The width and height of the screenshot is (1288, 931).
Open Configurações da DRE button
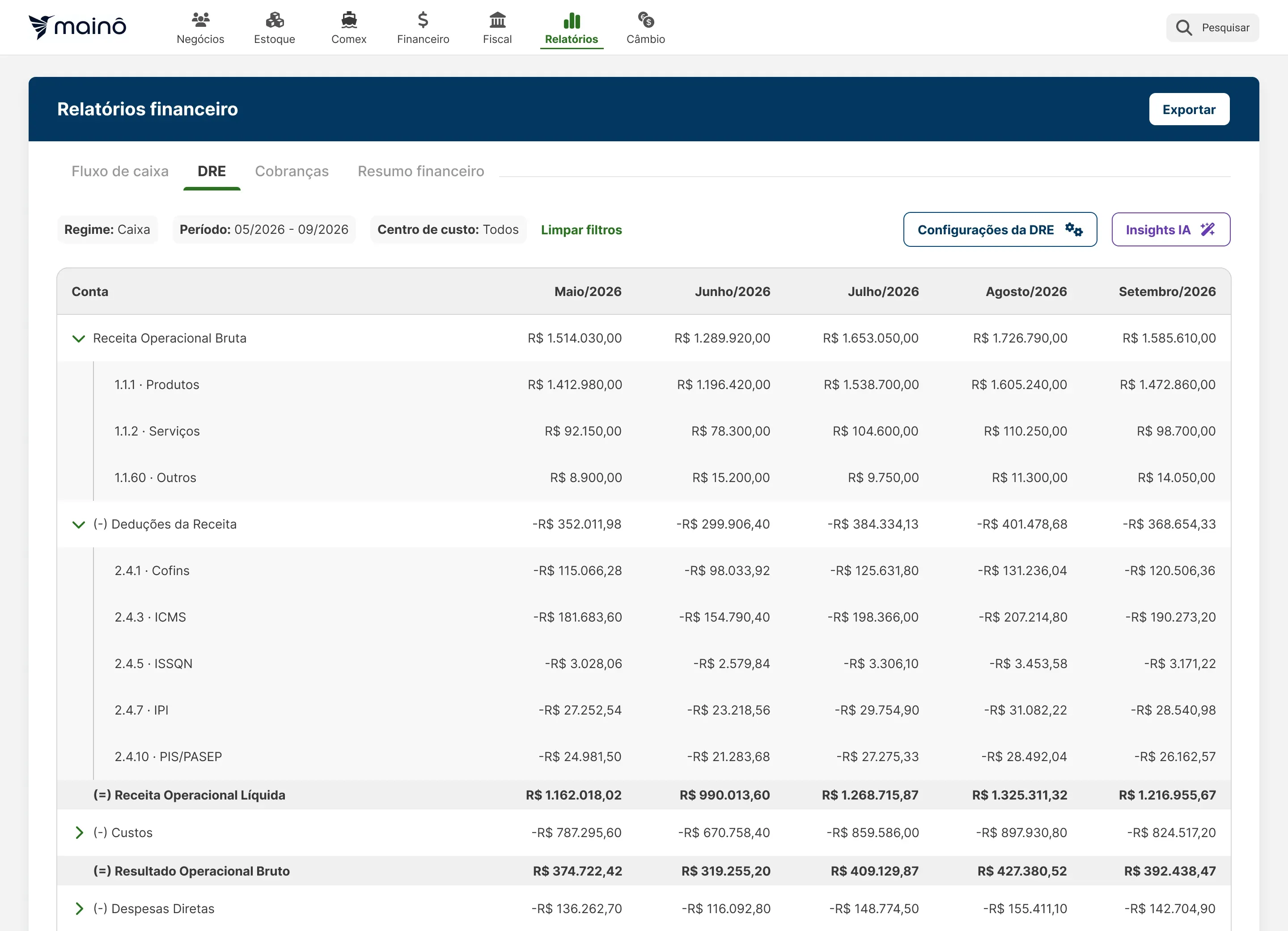coord(1000,229)
